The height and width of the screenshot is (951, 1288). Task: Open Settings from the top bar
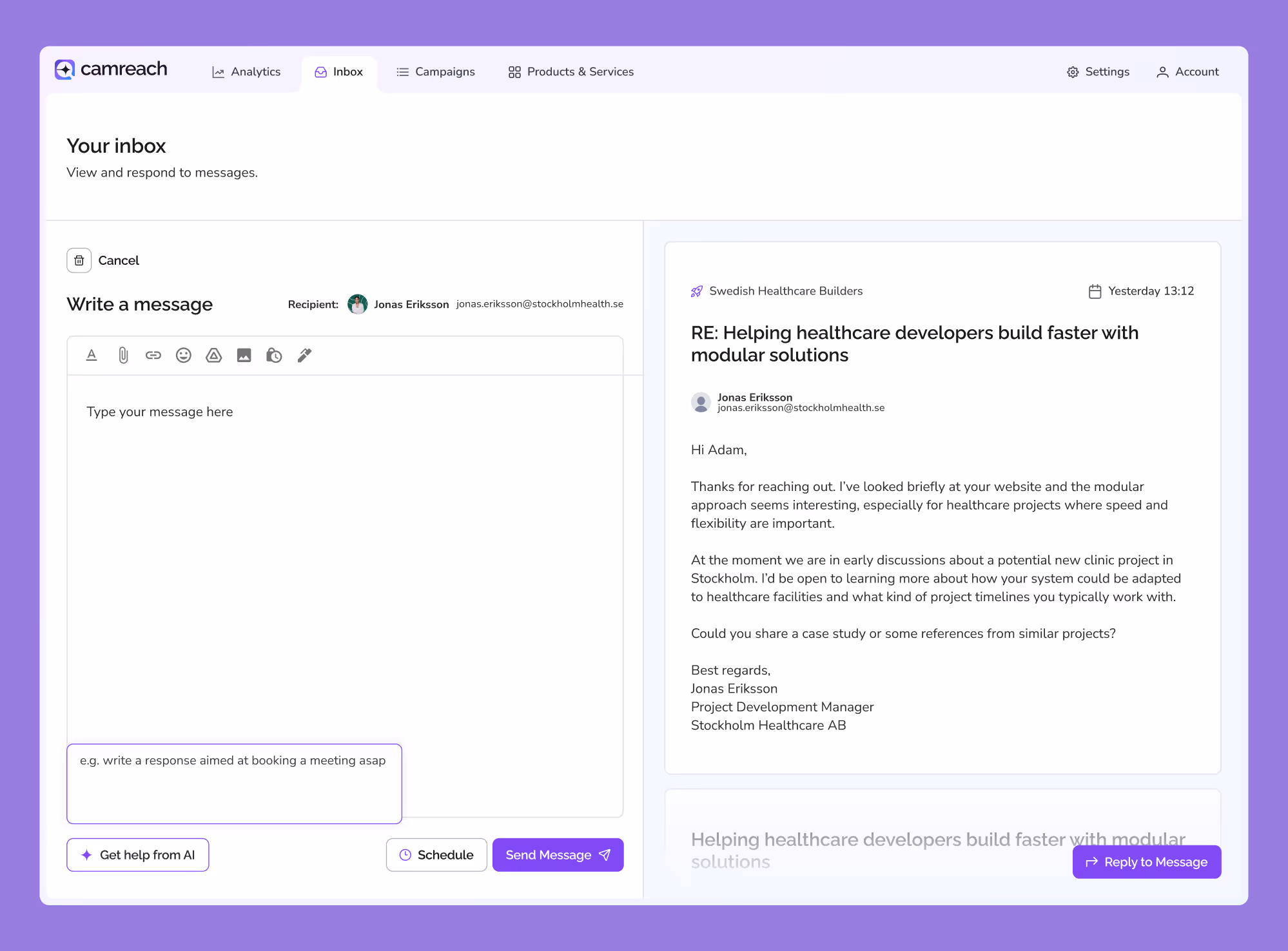pyautogui.click(x=1098, y=72)
